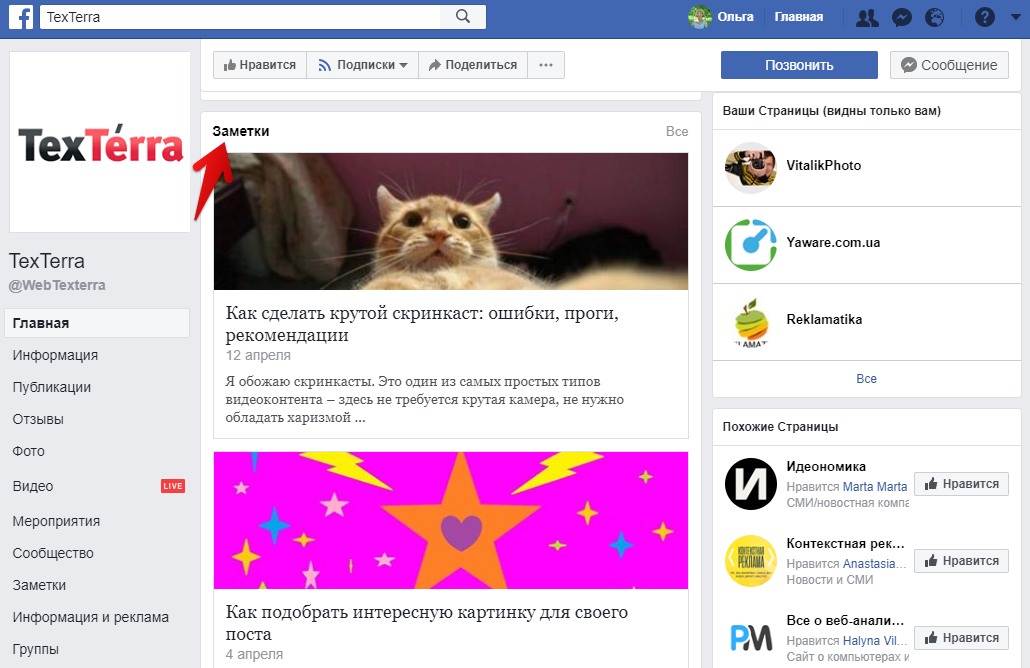Viewport: 1030px width, 668px height.
Task: Click the Facebook logo icon
Action: tap(20, 17)
